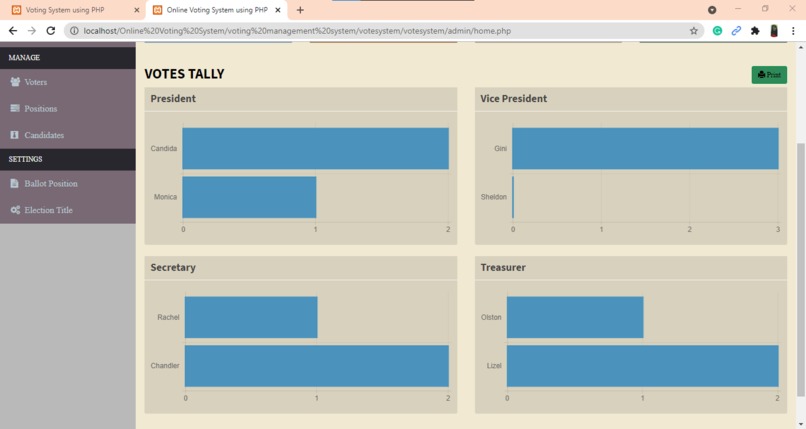Click the Vice President chart title
The height and width of the screenshot is (429, 806).
(x=514, y=99)
